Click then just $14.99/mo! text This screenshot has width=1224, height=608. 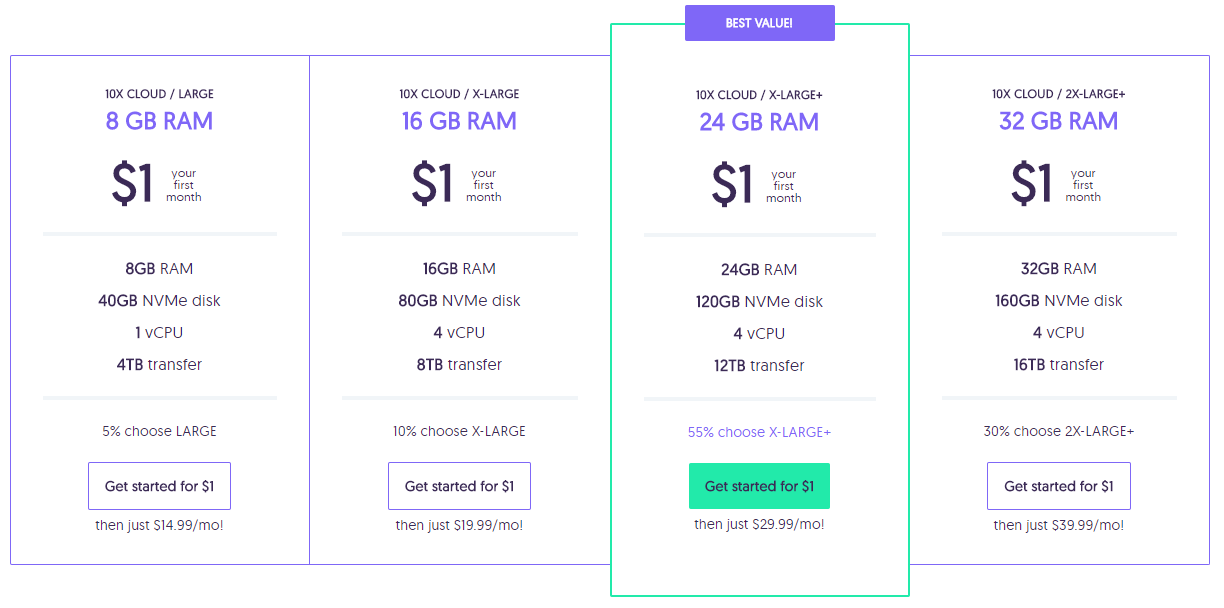[x=159, y=525]
